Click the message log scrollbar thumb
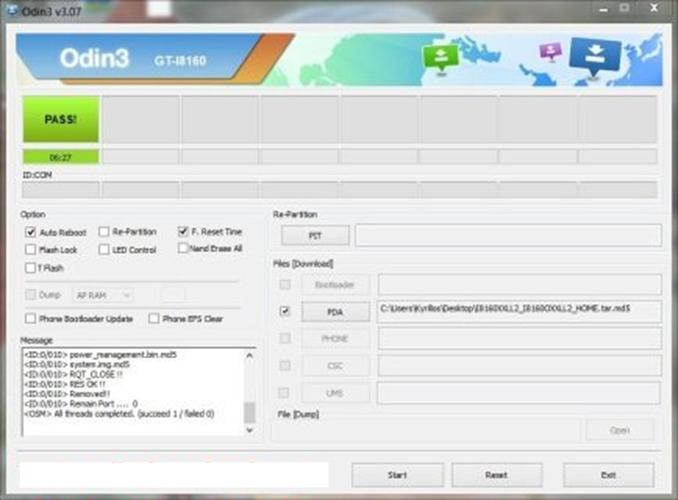Image resolution: width=678 pixels, height=500 pixels. click(x=249, y=412)
